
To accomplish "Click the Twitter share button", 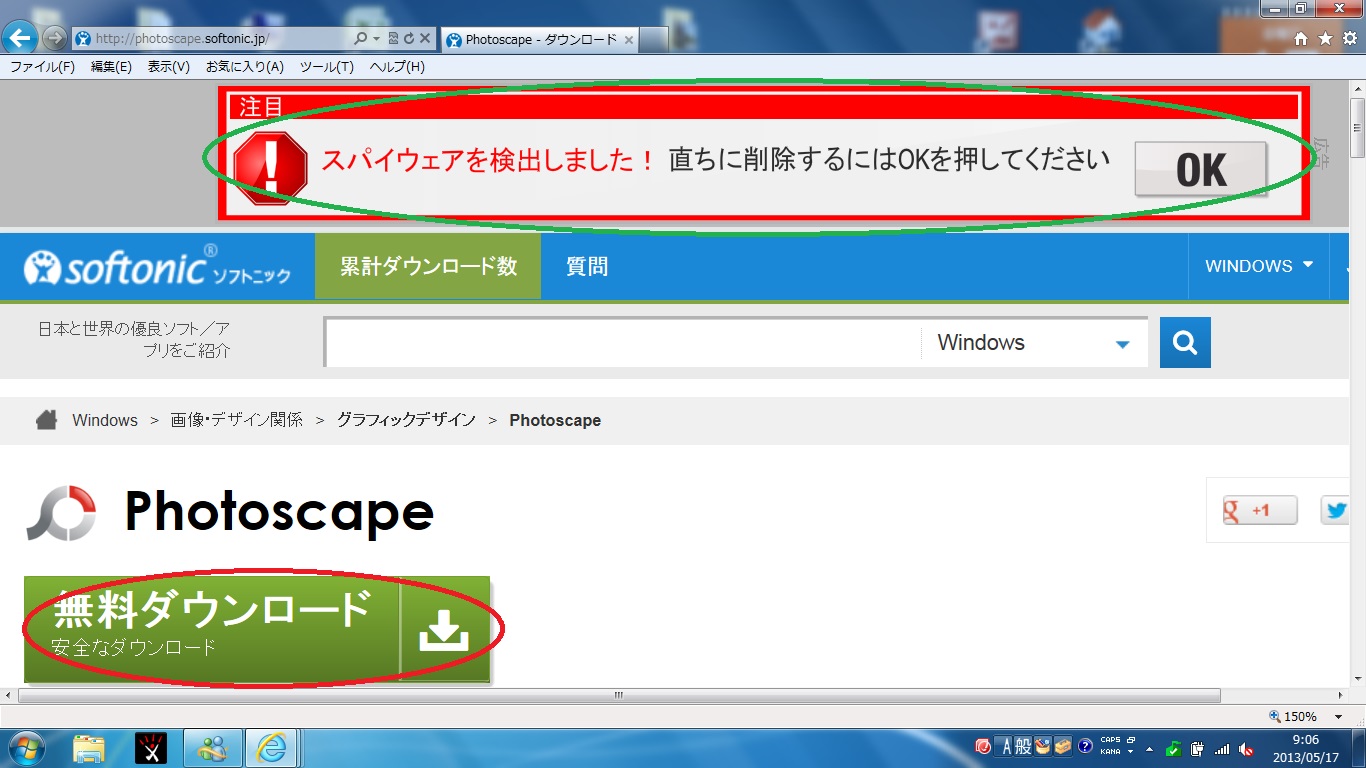I will click(x=1335, y=510).
